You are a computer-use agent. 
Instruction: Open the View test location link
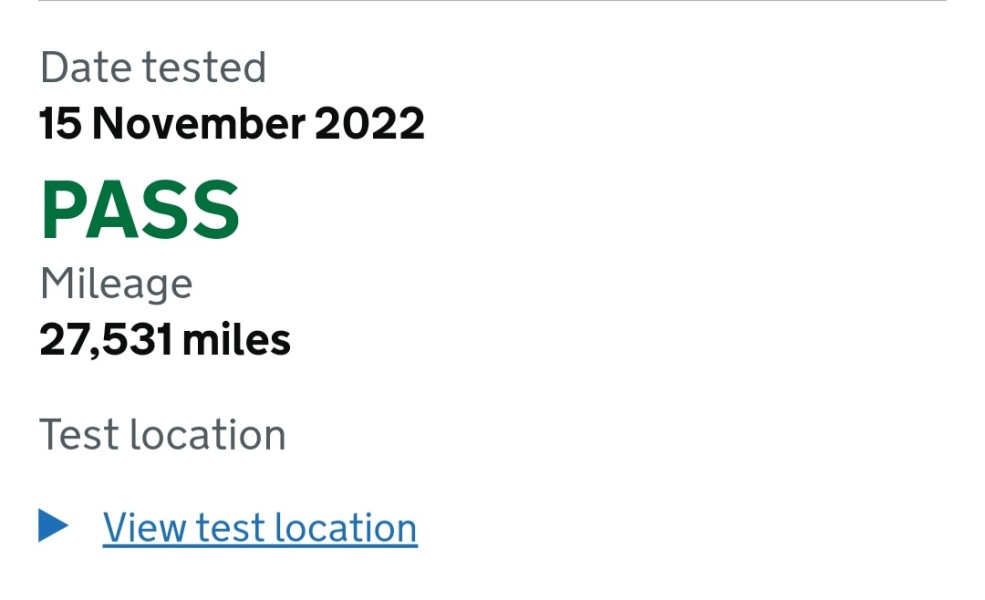pyautogui.click(x=260, y=528)
